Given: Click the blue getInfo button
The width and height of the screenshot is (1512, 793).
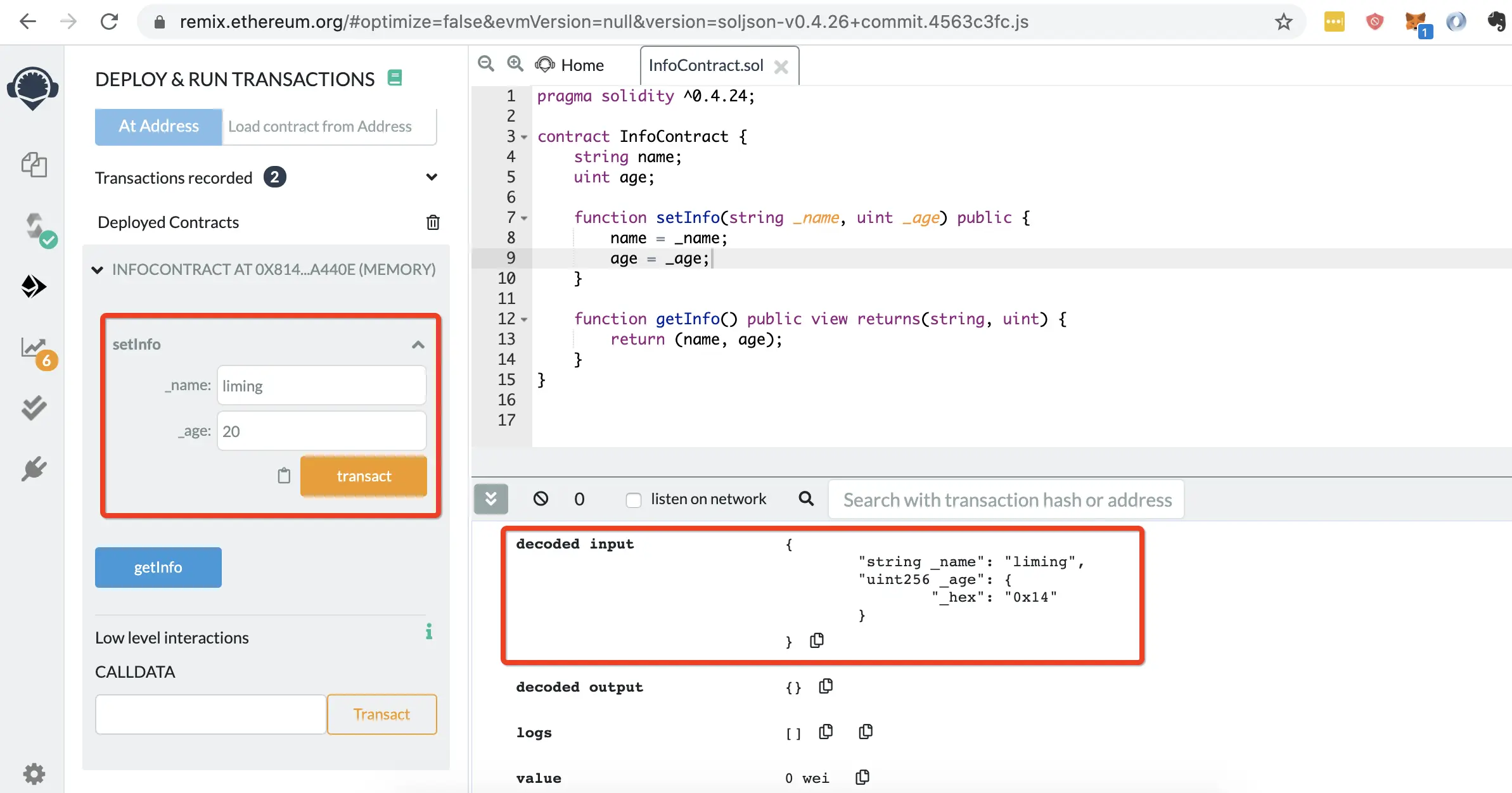Looking at the screenshot, I should click(158, 568).
